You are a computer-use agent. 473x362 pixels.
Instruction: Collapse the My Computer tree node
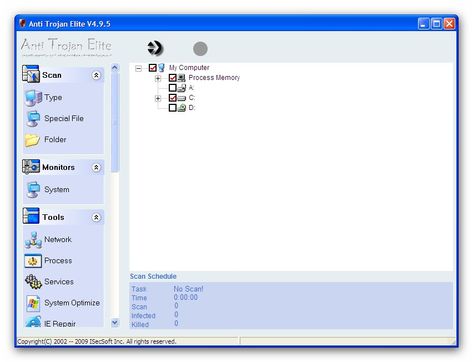[138, 68]
